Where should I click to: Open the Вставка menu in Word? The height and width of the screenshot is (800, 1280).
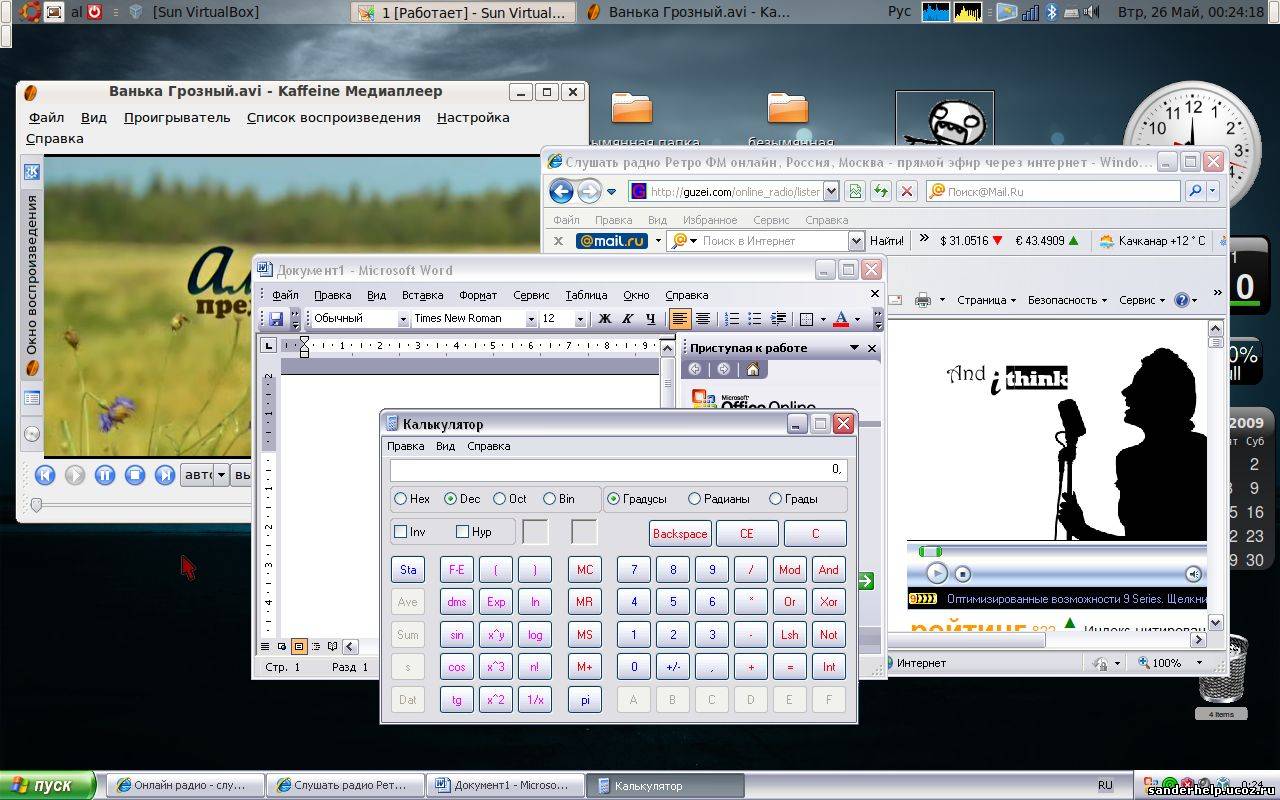click(422, 295)
